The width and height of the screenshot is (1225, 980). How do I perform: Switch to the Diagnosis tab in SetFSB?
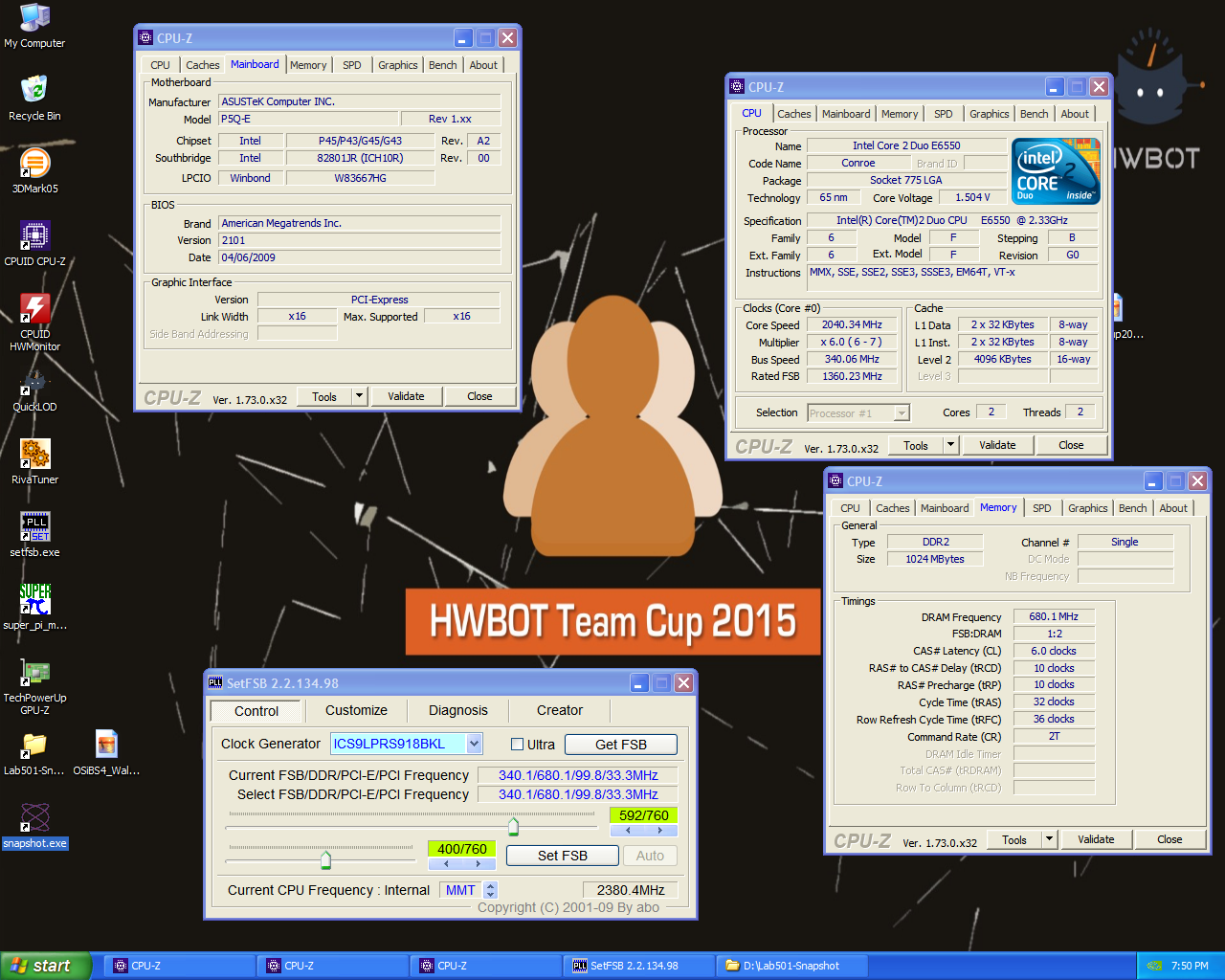[x=458, y=710]
